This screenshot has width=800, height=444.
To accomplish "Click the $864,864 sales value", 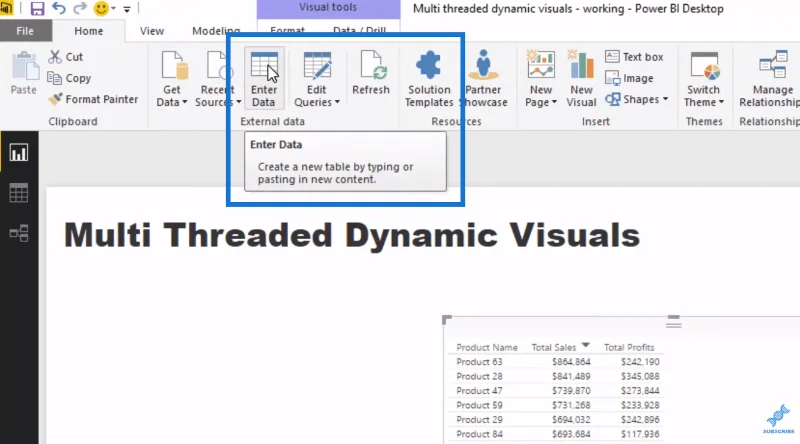I will [571, 362].
